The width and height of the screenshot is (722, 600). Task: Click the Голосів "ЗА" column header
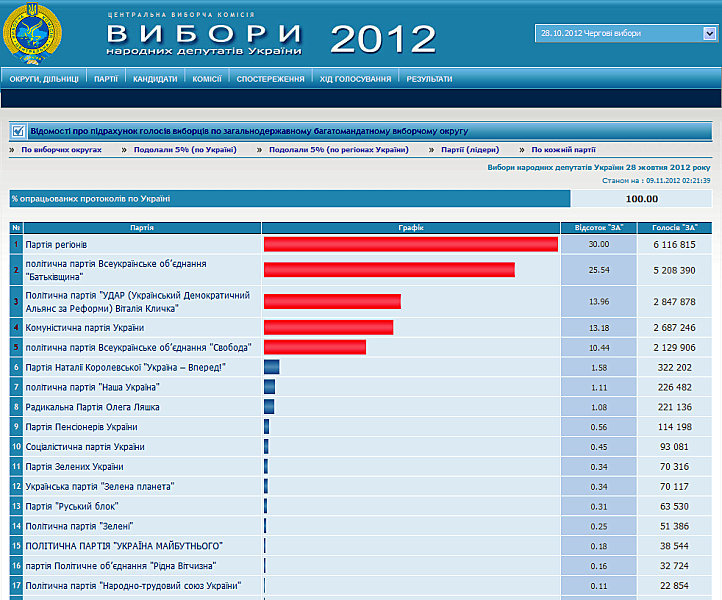(674, 228)
